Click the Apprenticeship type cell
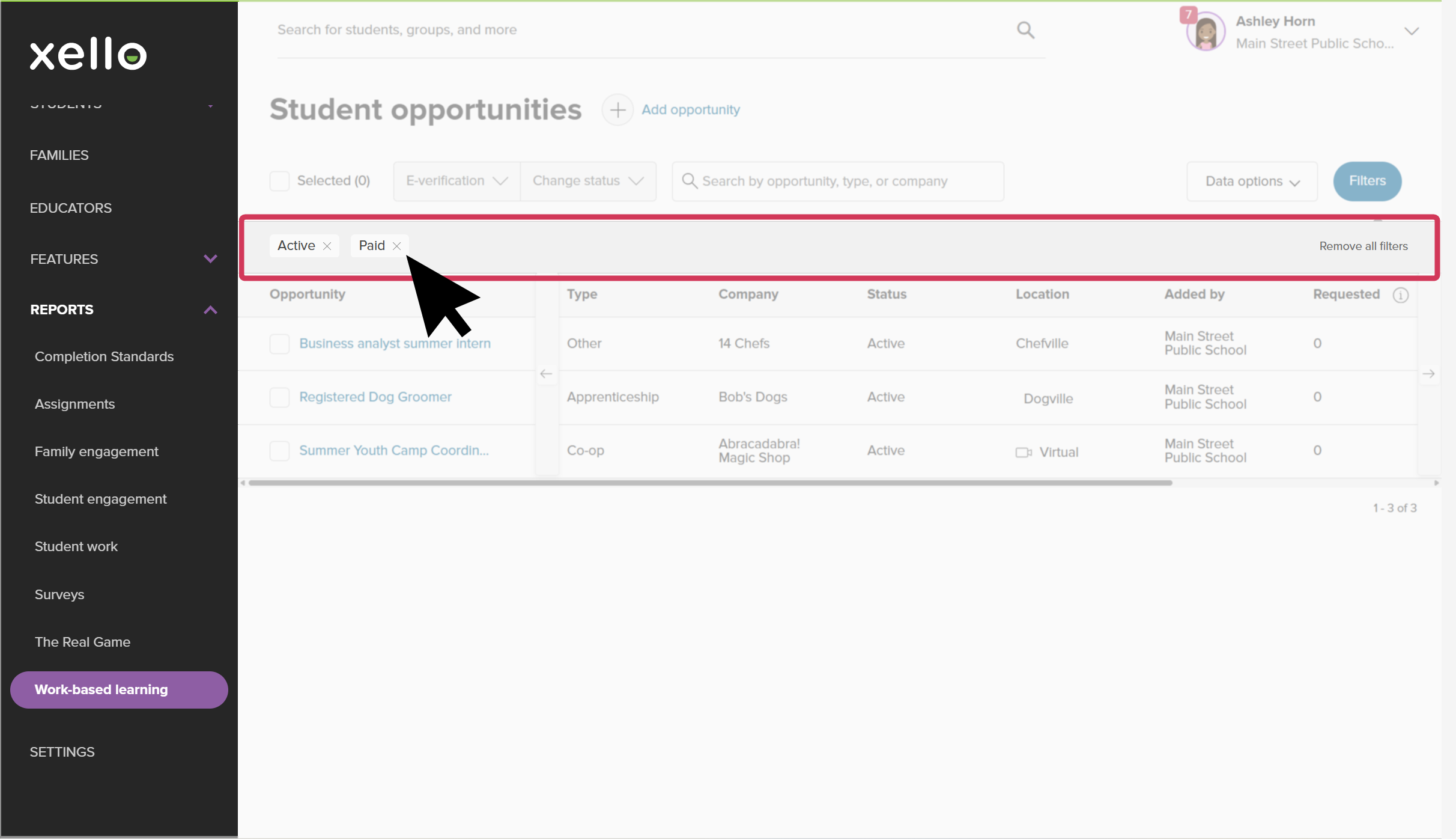Image resolution: width=1456 pixels, height=839 pixels. tap(613, 397)
